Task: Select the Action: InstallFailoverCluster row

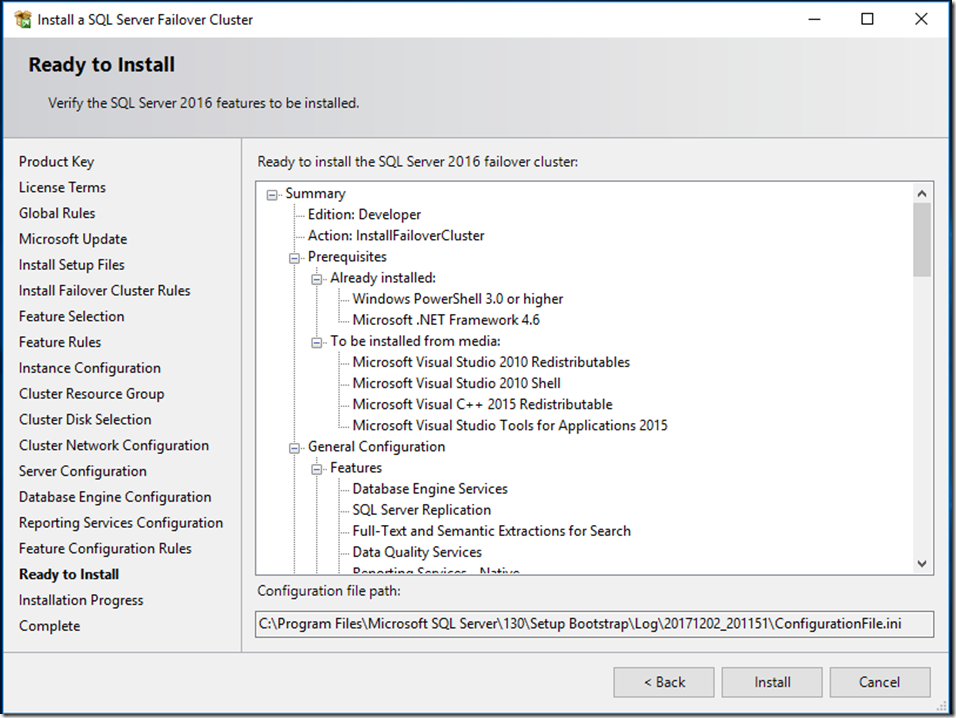Action: (x=396, y=235)
